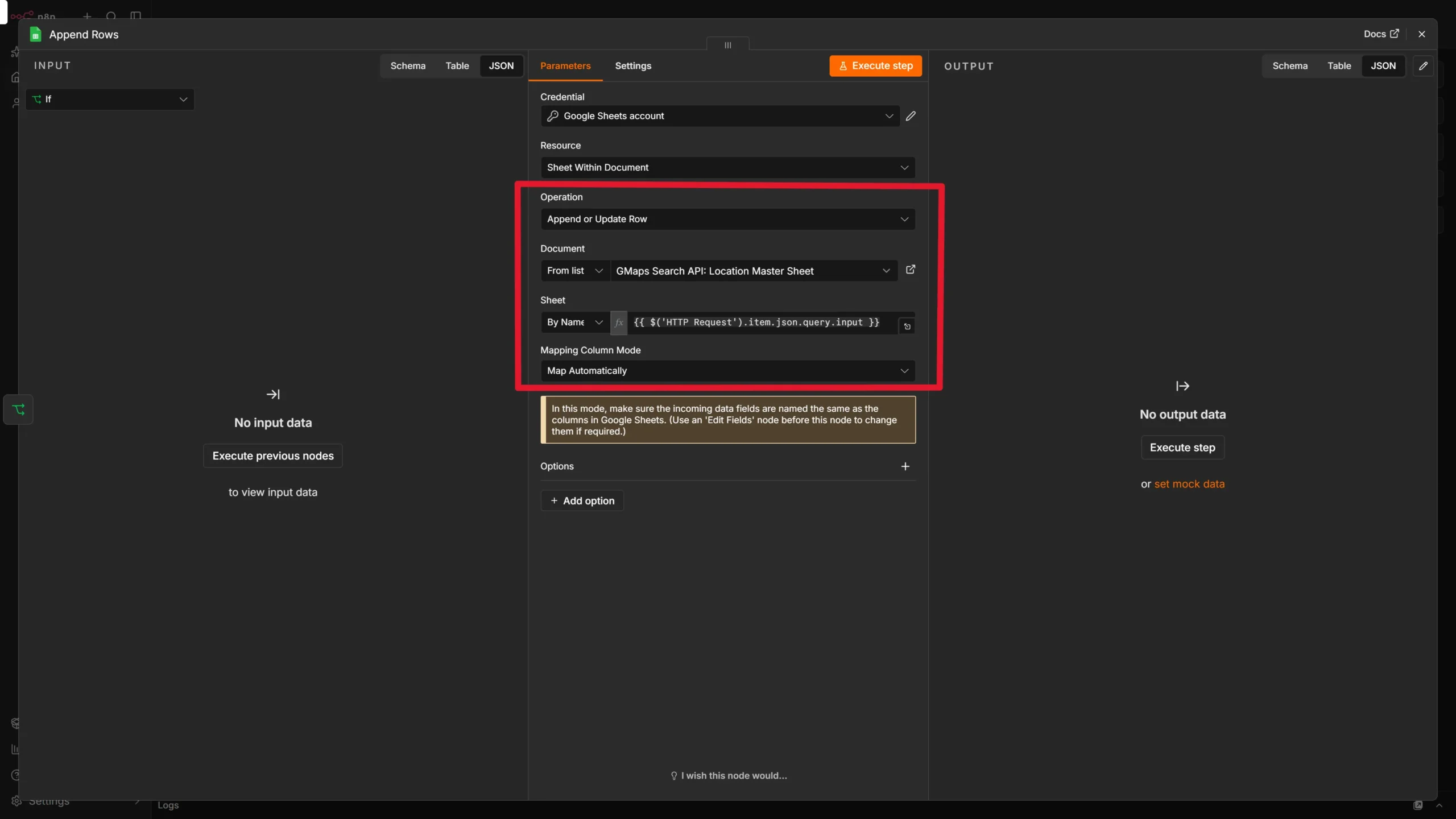Open expression editor icon beside Sheet field
Screen dimensions: 1456x819
(x=907, y=326)
